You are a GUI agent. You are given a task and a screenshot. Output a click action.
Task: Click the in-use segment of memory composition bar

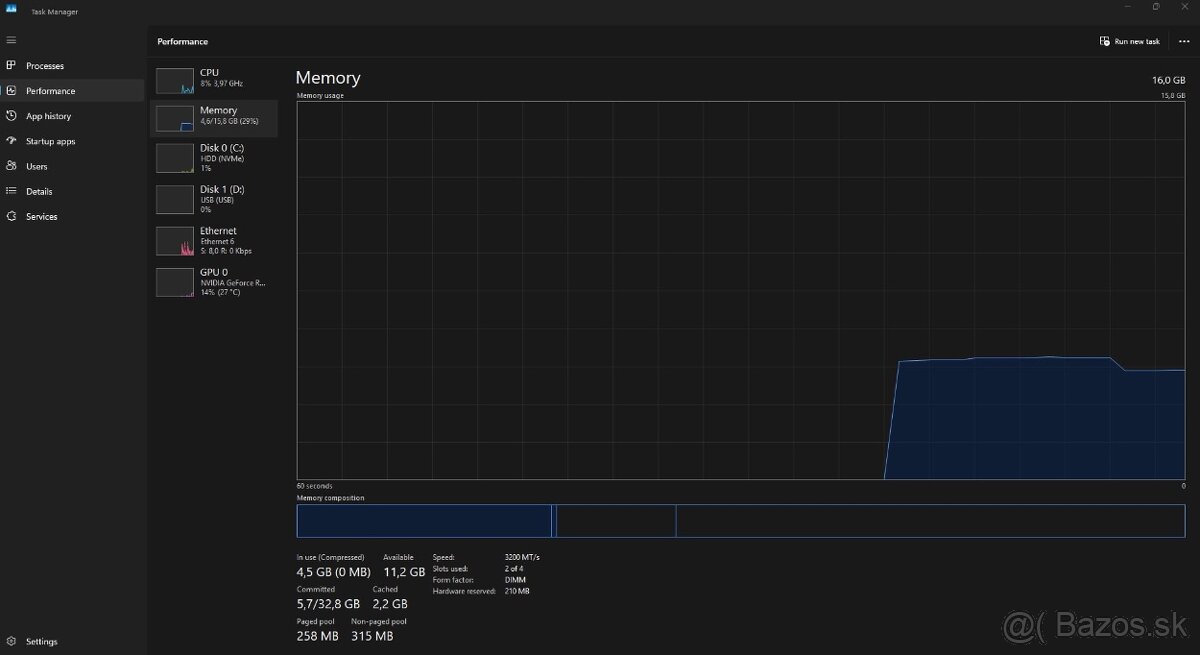424,521
